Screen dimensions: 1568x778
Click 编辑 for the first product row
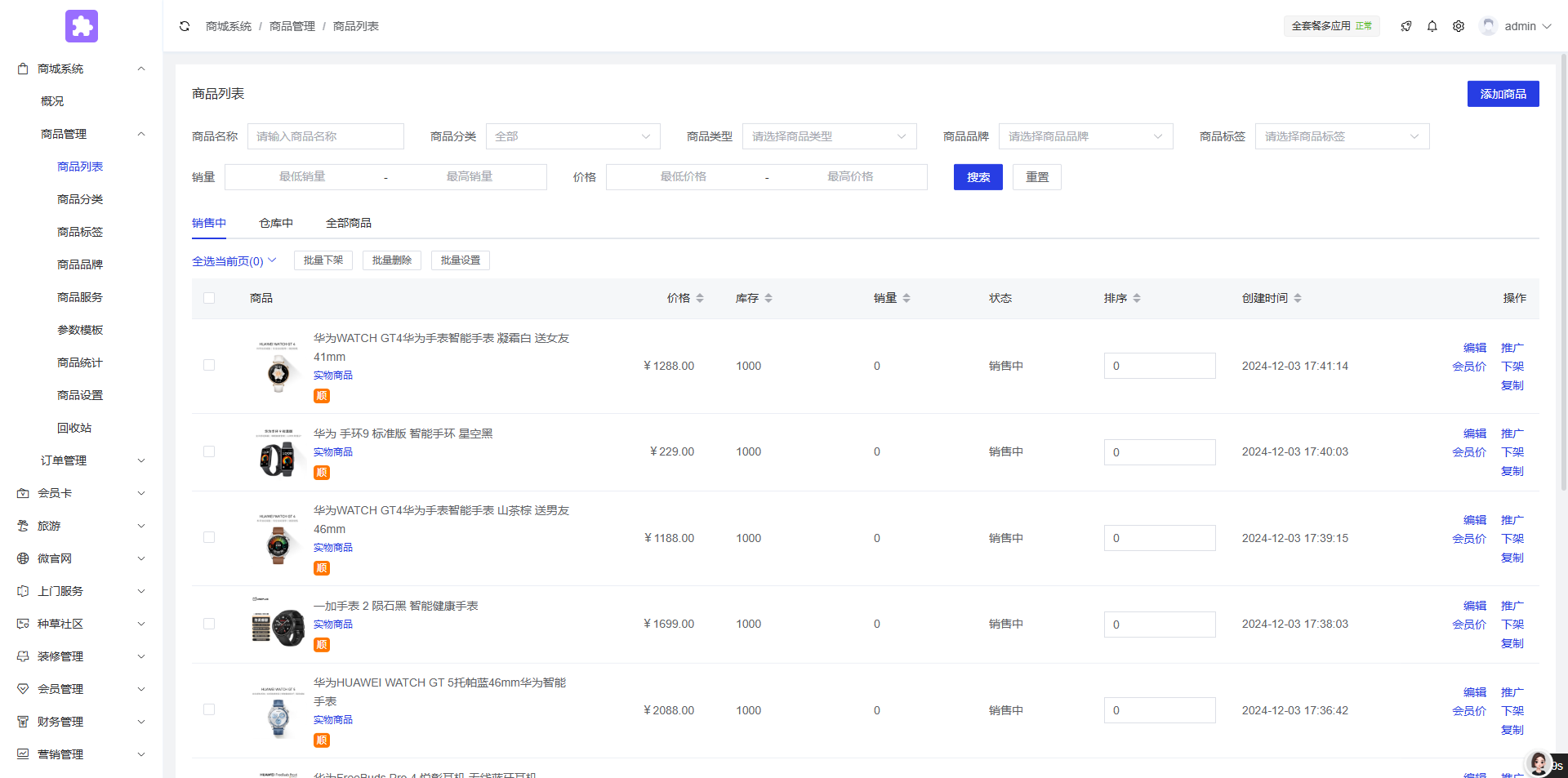click(1474, 348)
